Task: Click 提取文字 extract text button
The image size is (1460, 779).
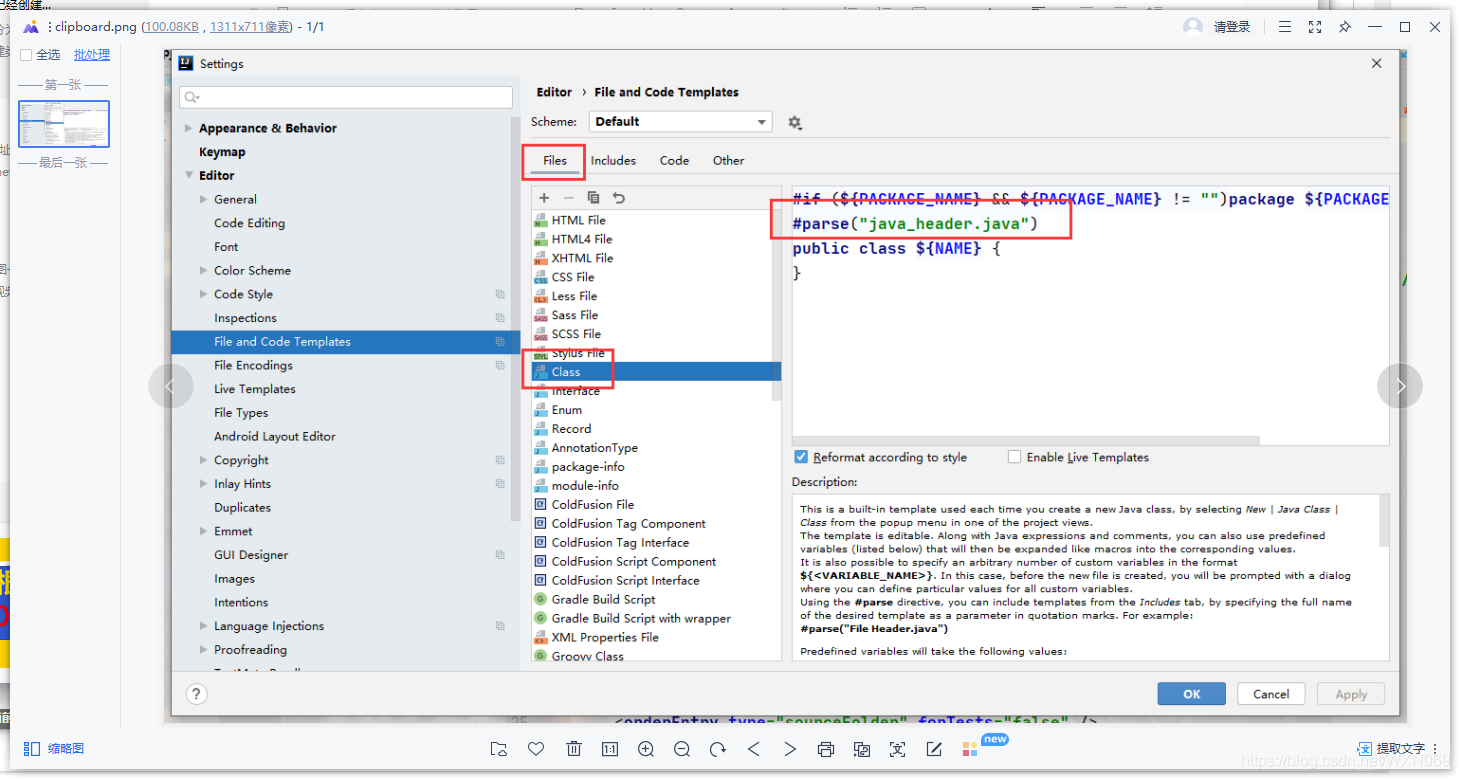Action: point(1391,749)
